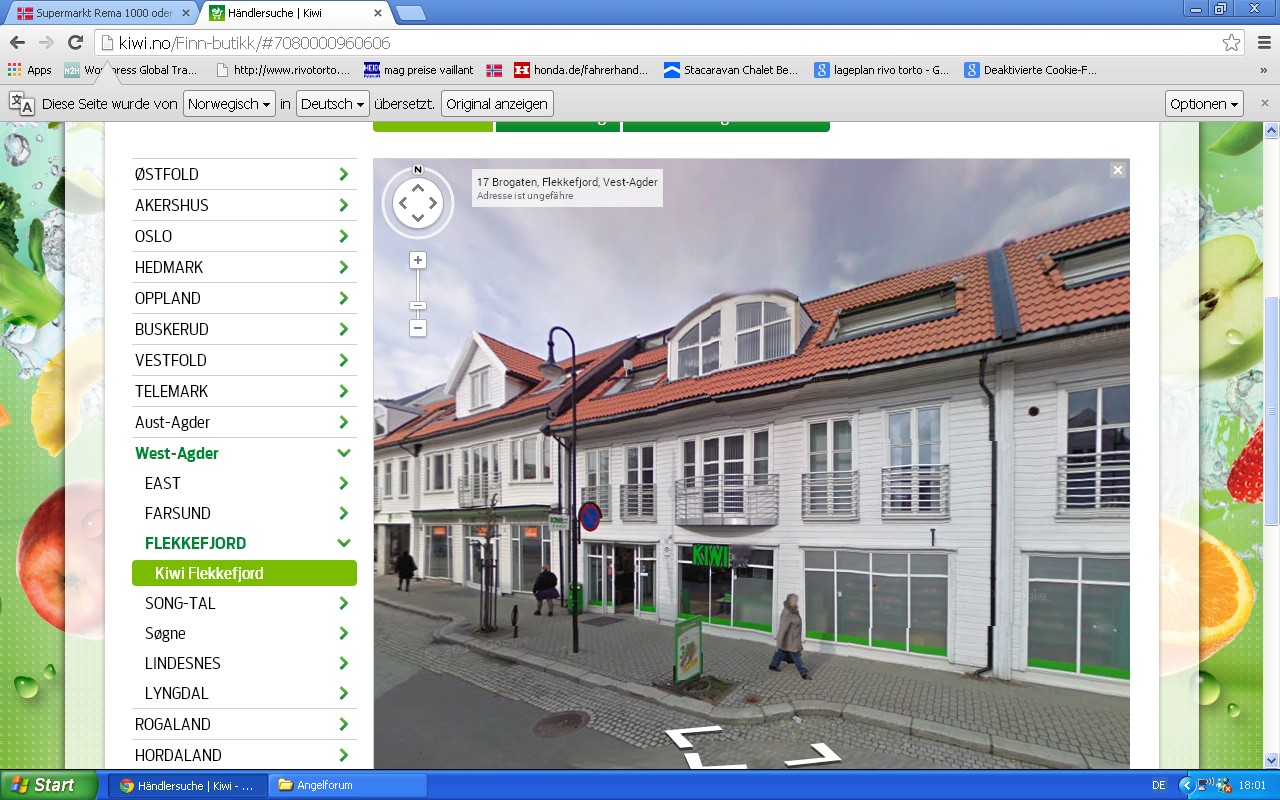Screen dimensions: 1280x800
Task: Select the Kiwi Flekkefjord store
Action: [x=244, y=573]
